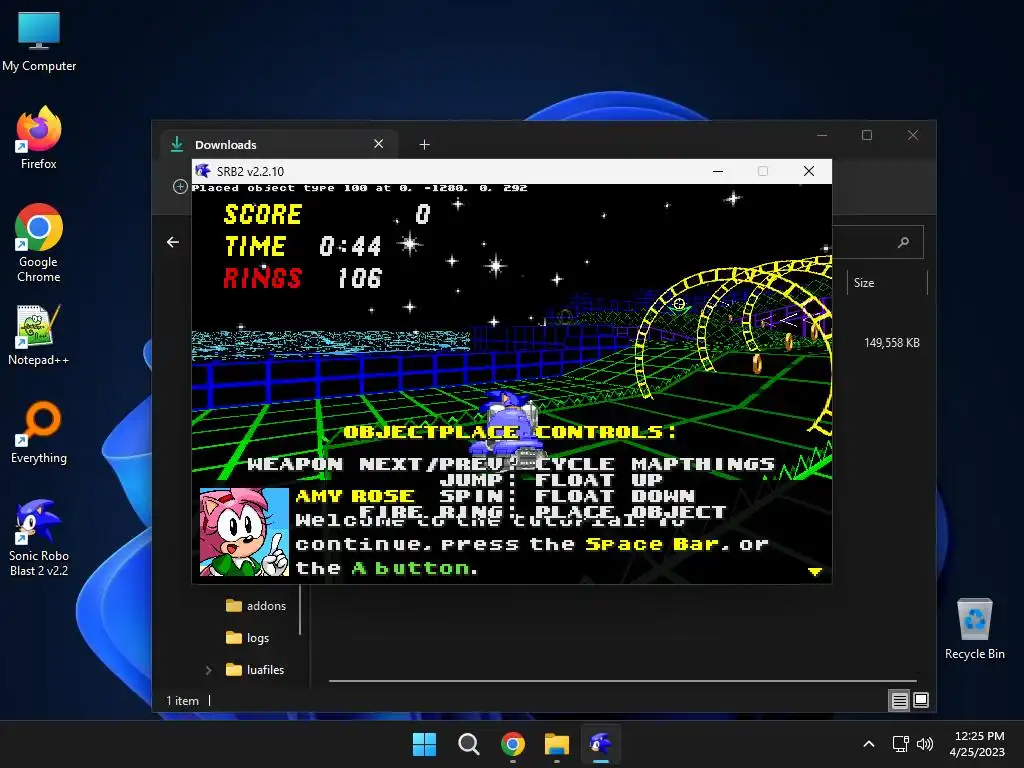
Task: Minimize the SRB2 v2.2.10 window
Action: click(x=718, y=171)
